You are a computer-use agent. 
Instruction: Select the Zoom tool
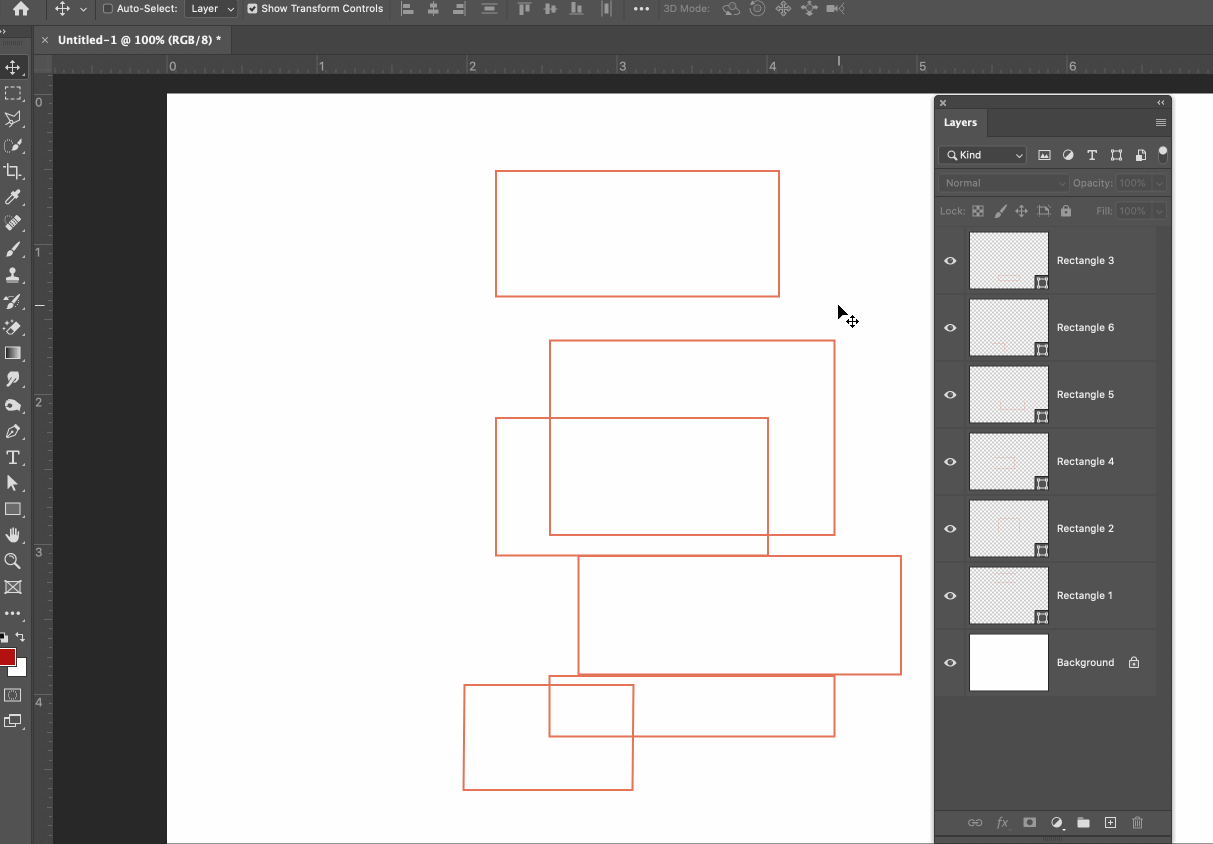pos(13,561)
